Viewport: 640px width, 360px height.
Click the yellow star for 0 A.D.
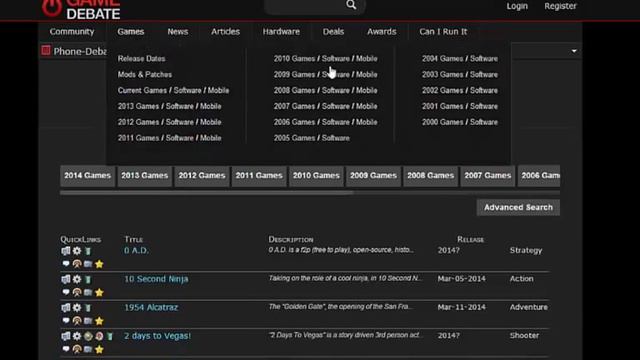point(99,264)
